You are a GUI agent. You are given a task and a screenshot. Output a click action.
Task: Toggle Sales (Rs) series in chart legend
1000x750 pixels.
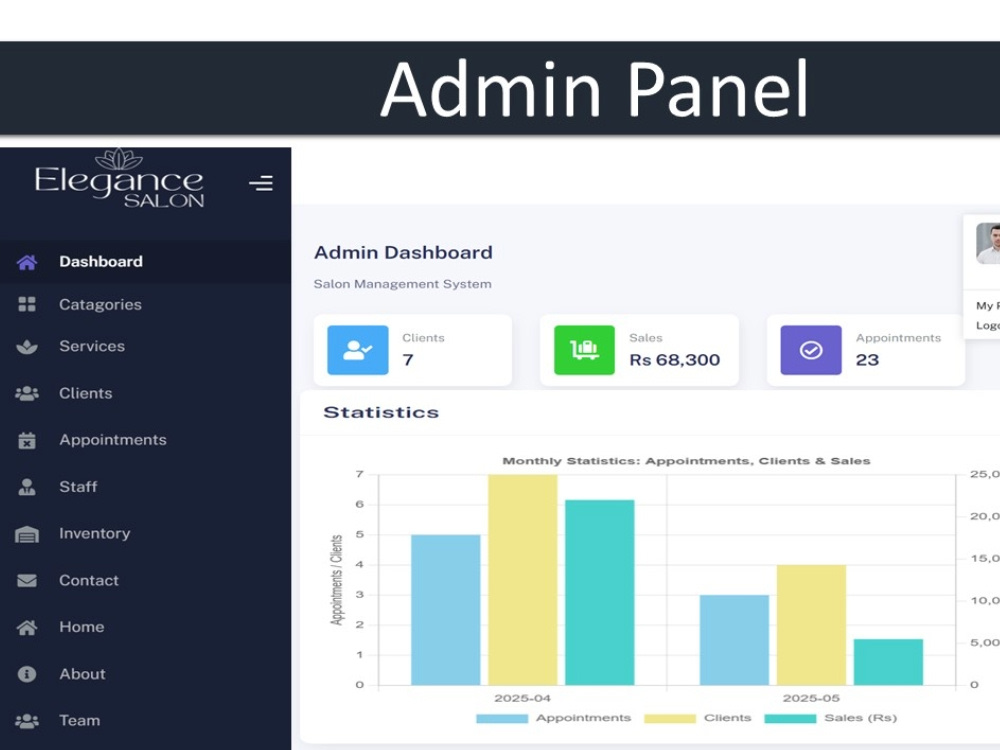pyautogui.click(x=831, y=718)
